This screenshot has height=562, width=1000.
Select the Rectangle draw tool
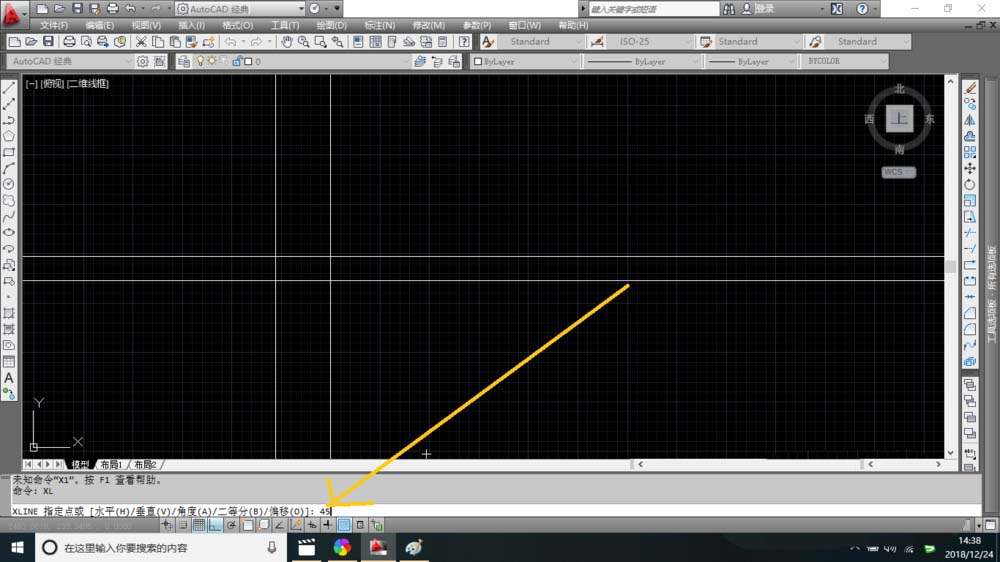9,152
